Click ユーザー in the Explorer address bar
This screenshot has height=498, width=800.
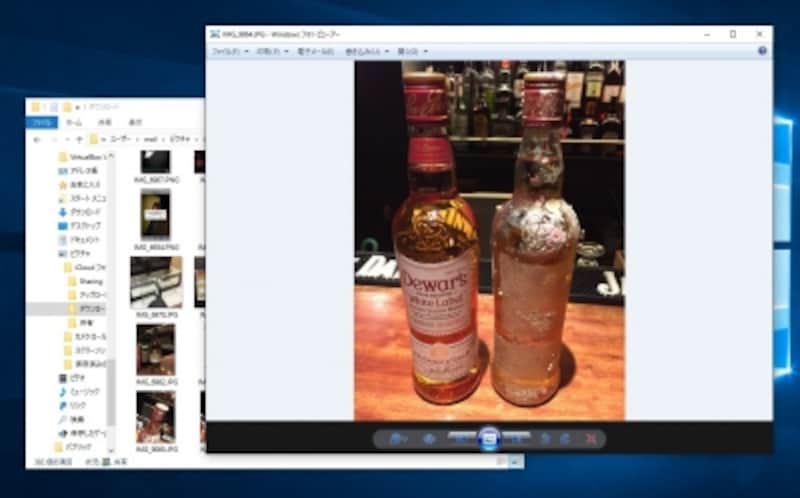pos(120,139)
